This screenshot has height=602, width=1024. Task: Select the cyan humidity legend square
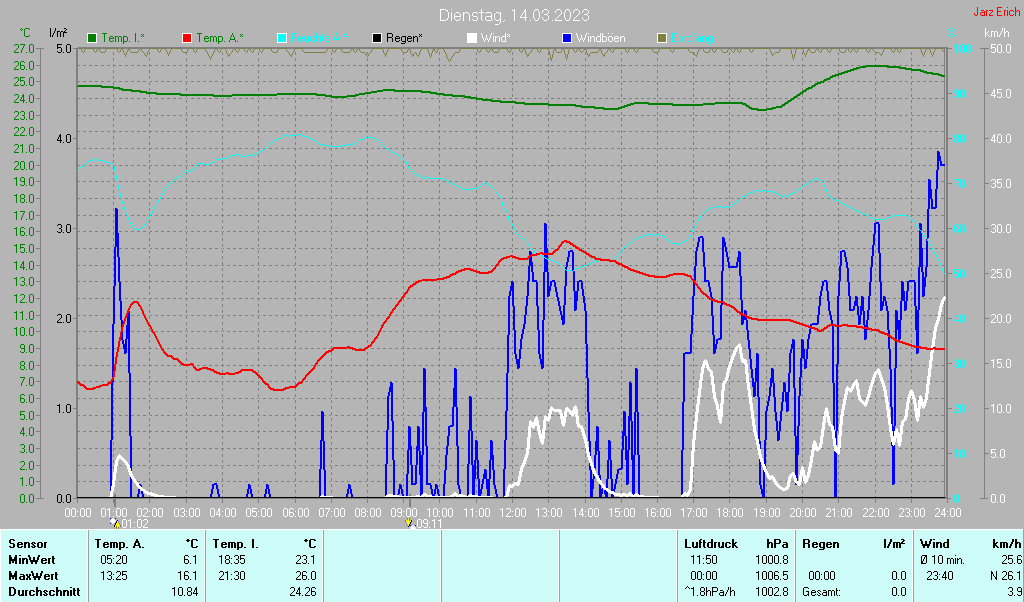tap(282, 38)
